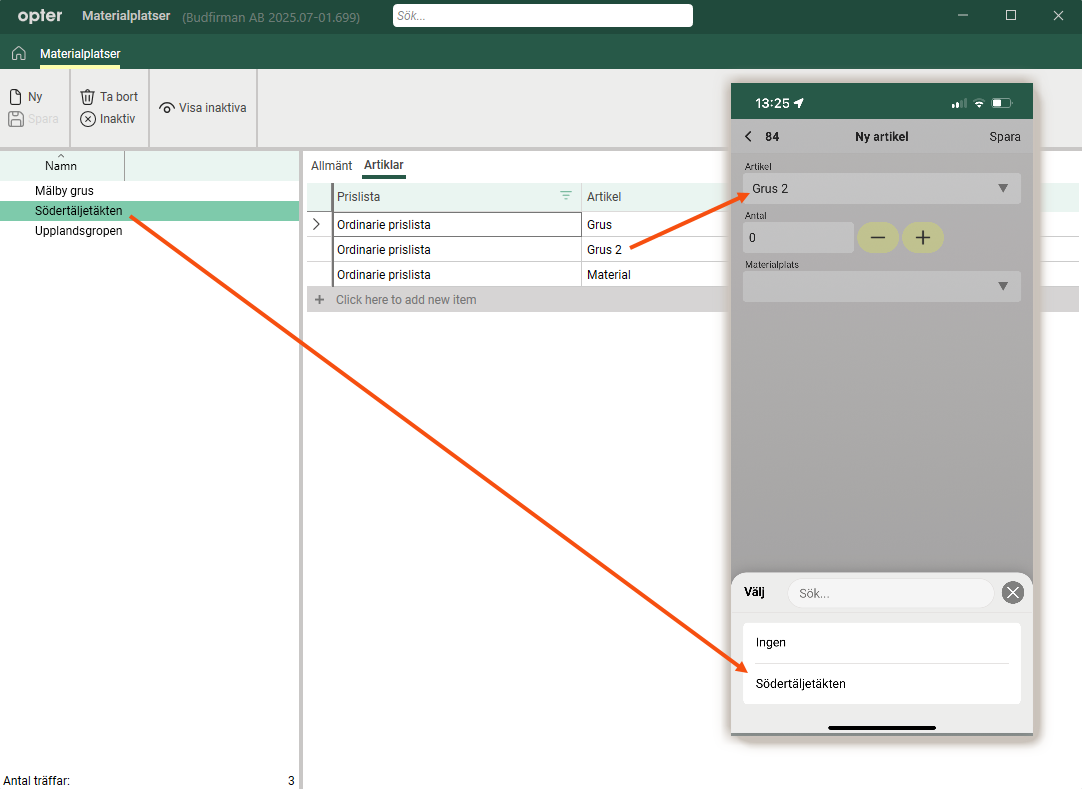Switch to the Allmänt tab
1082x789 pixels.
tap(331, 166)
